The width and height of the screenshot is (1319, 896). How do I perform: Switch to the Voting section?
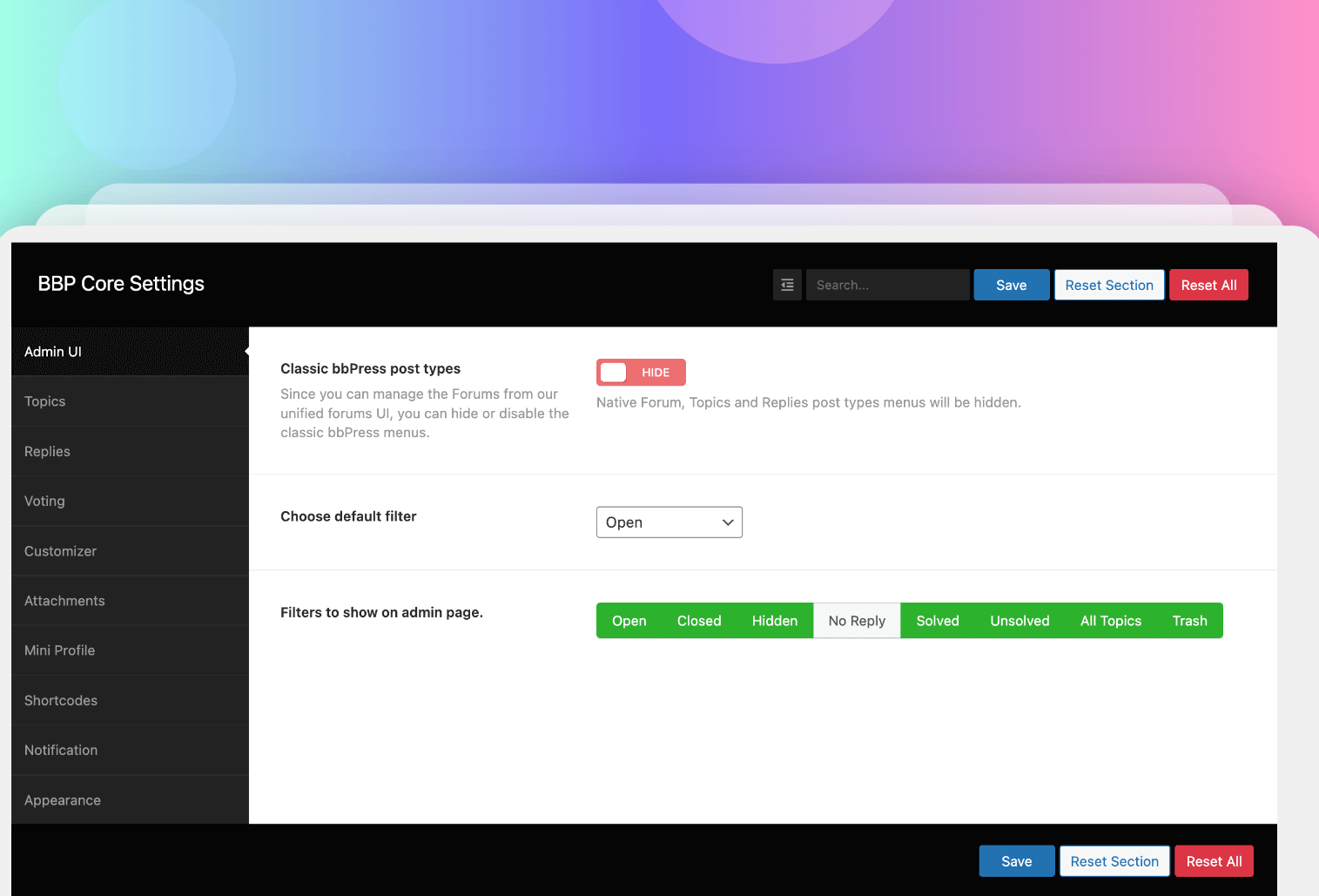[130, 501]
